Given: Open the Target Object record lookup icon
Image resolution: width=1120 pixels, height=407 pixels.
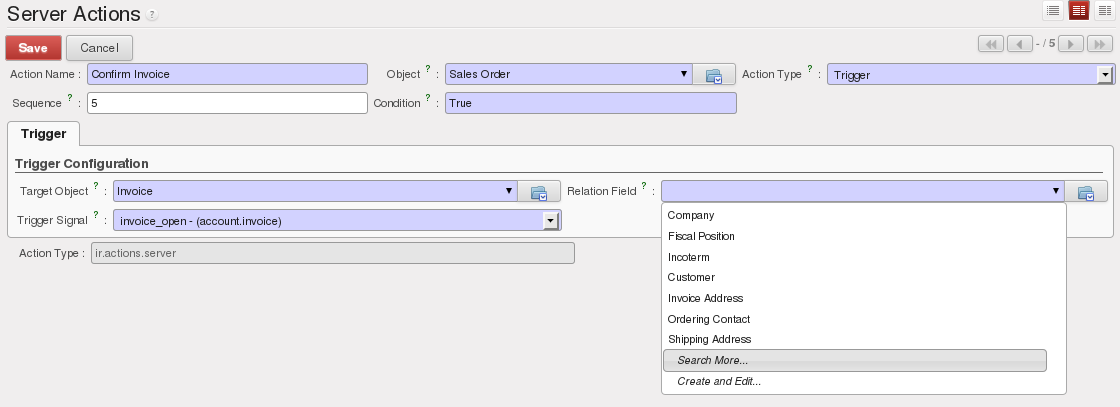Looking at the screenshot, I should [539, 192].
